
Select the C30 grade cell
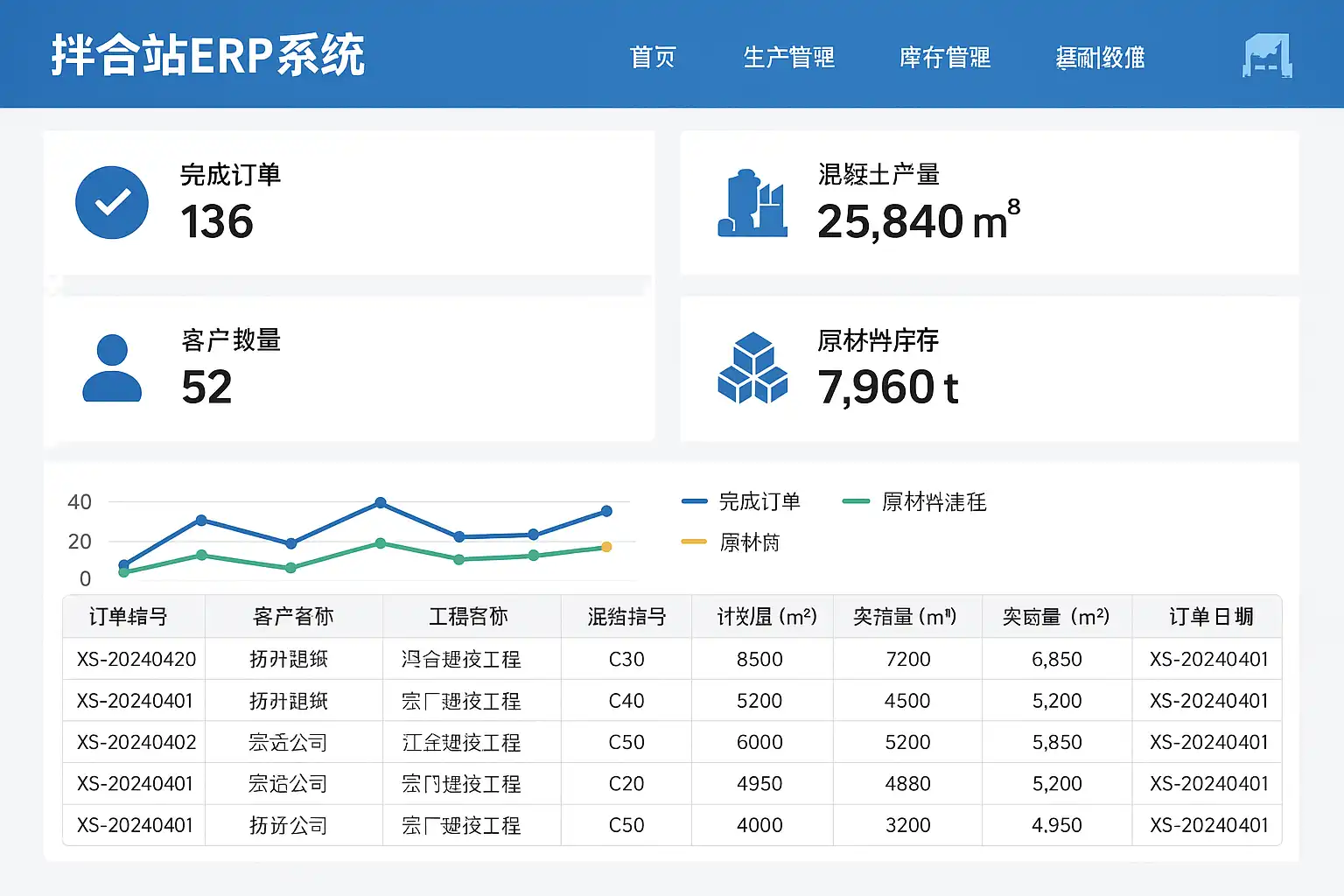coord(626,659)
